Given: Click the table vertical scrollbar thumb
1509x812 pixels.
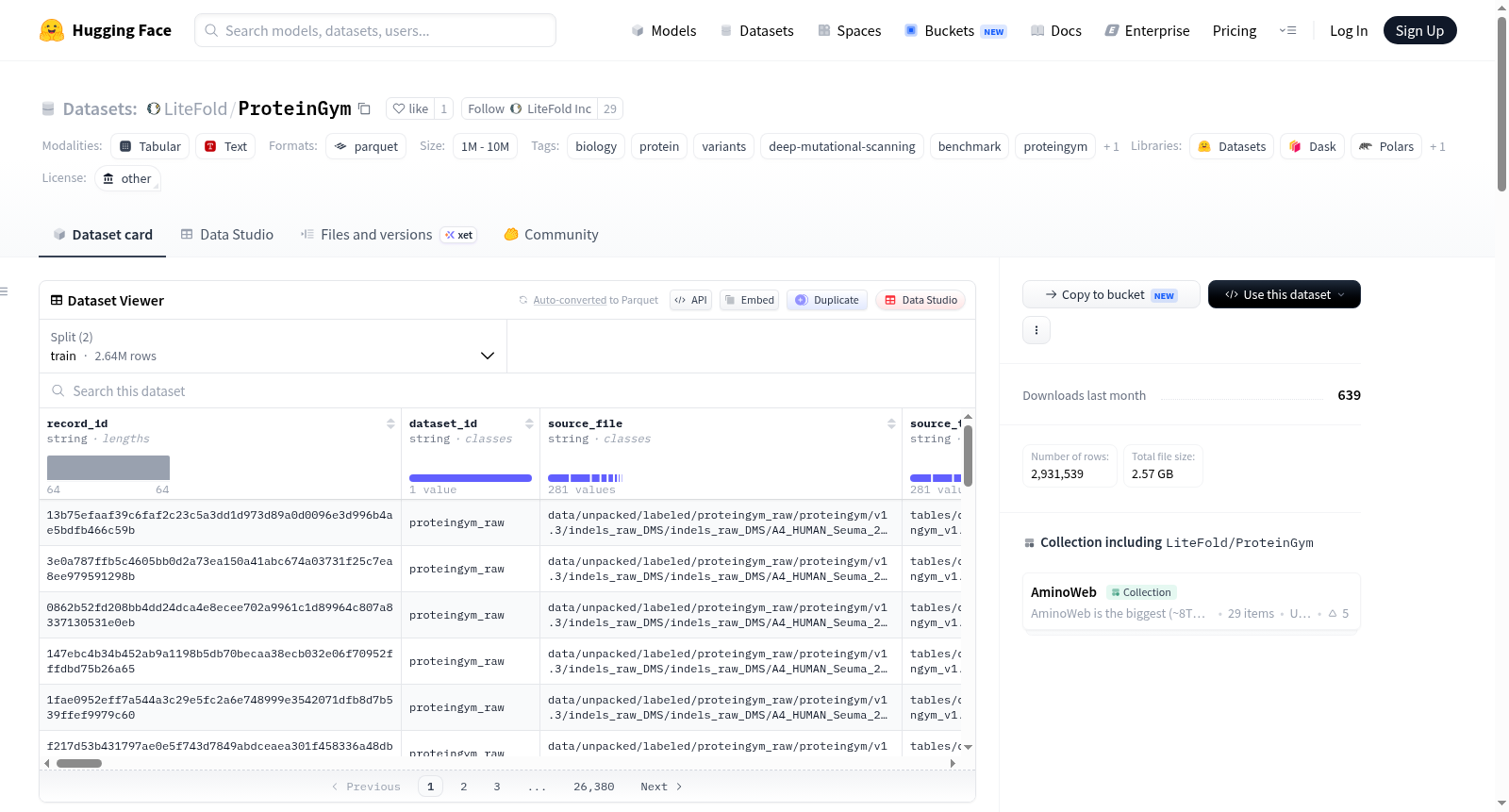Looking at the screenshot, I should coord(968,456).
